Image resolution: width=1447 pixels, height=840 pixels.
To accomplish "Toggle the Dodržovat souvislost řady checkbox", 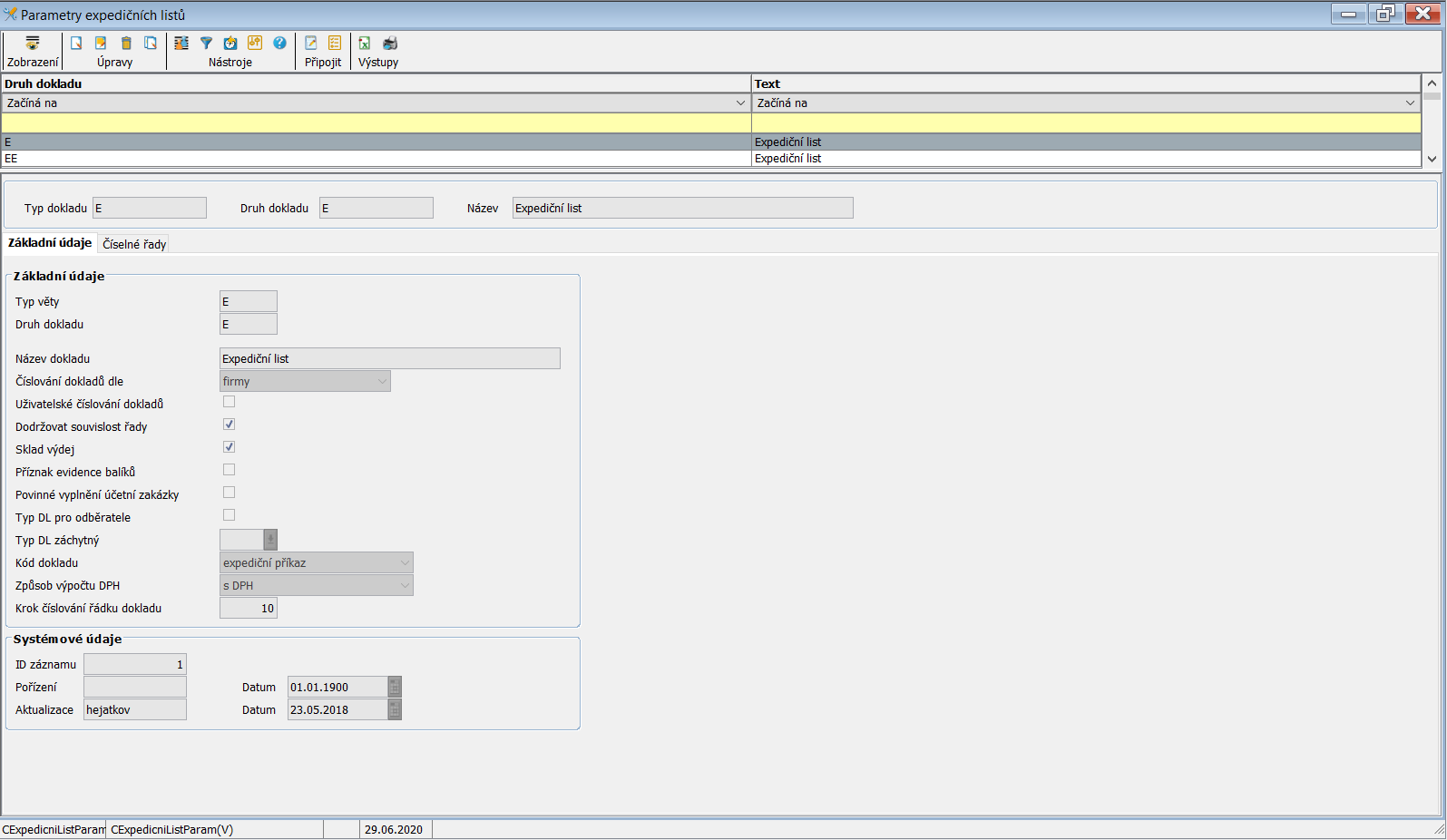I will pyautogui.click(x=229, y=425).
